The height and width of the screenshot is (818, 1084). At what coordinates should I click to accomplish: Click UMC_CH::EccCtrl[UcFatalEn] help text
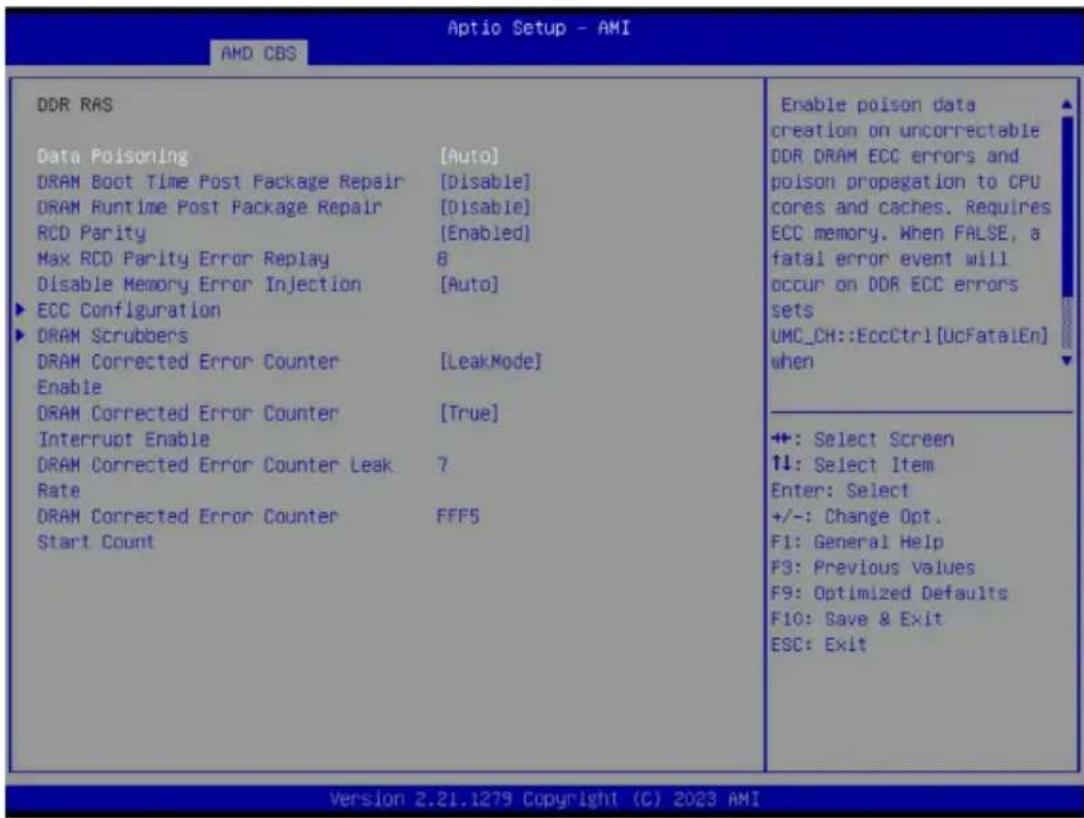(910, 336)
